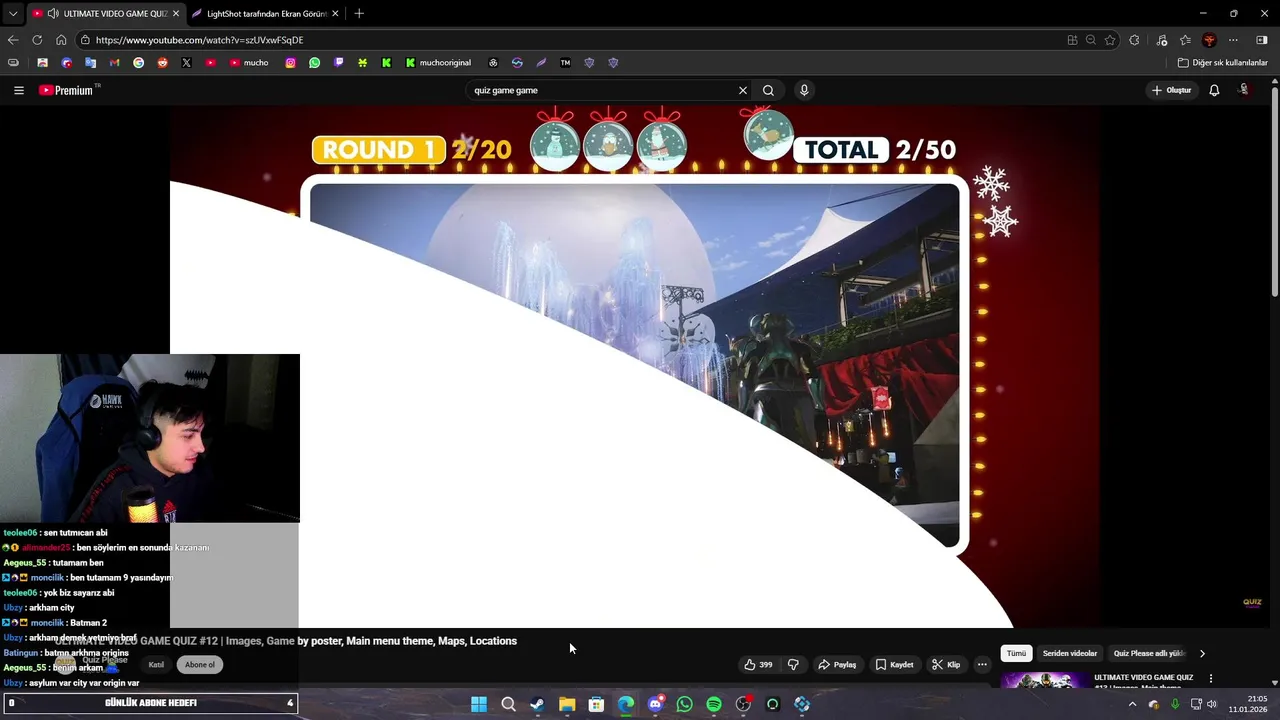1280x720 pixels.
Task: Toggle the Edge sidebar panel button
Action: pyautogui.click(x=1261, y=40)
